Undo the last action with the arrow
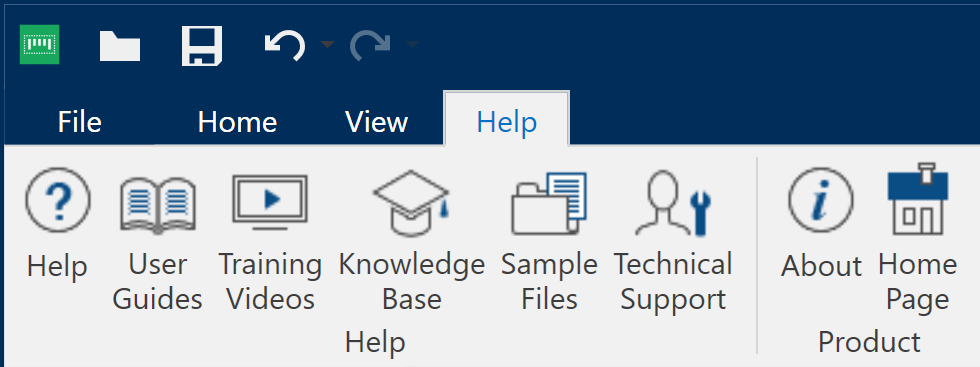The height and width of the screenshot is (367, 980). pos(285,46)
